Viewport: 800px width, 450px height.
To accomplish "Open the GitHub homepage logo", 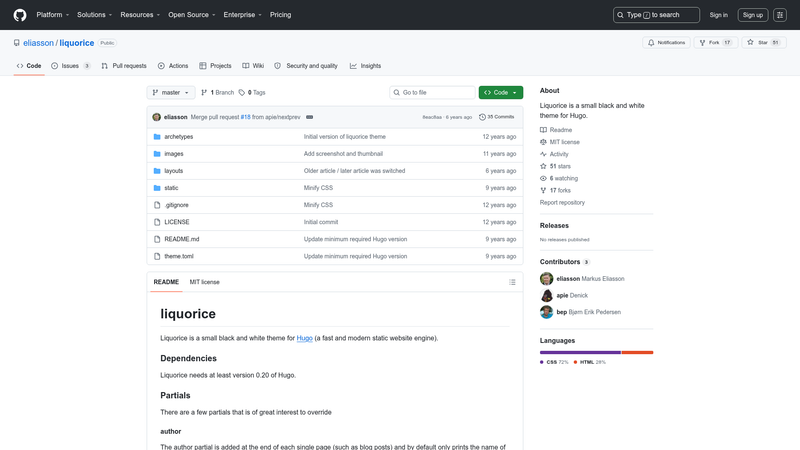I will point(20,15).
